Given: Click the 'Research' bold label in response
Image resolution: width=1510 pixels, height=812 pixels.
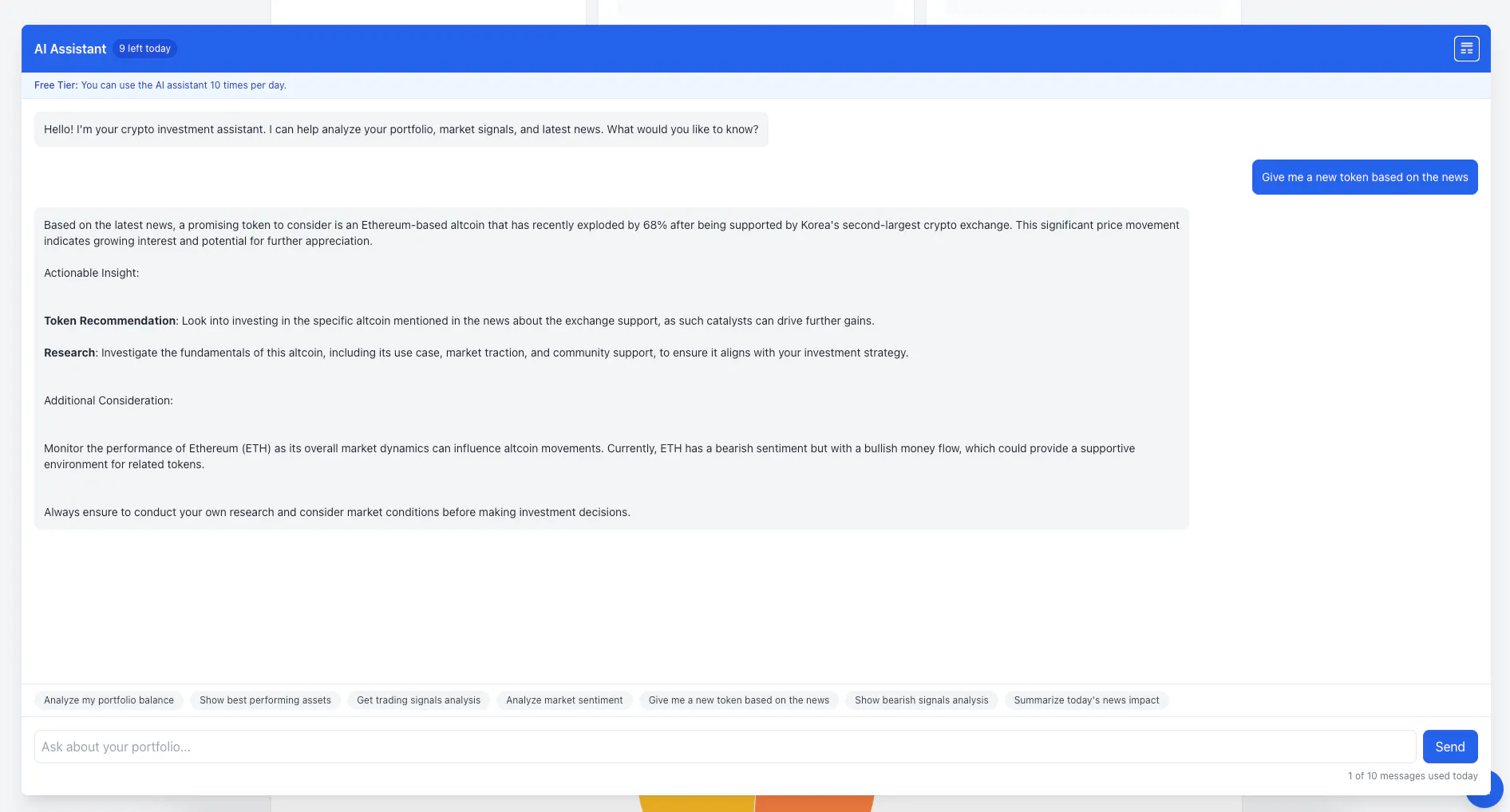Looking at the screenshot, I should coord(69,353).
